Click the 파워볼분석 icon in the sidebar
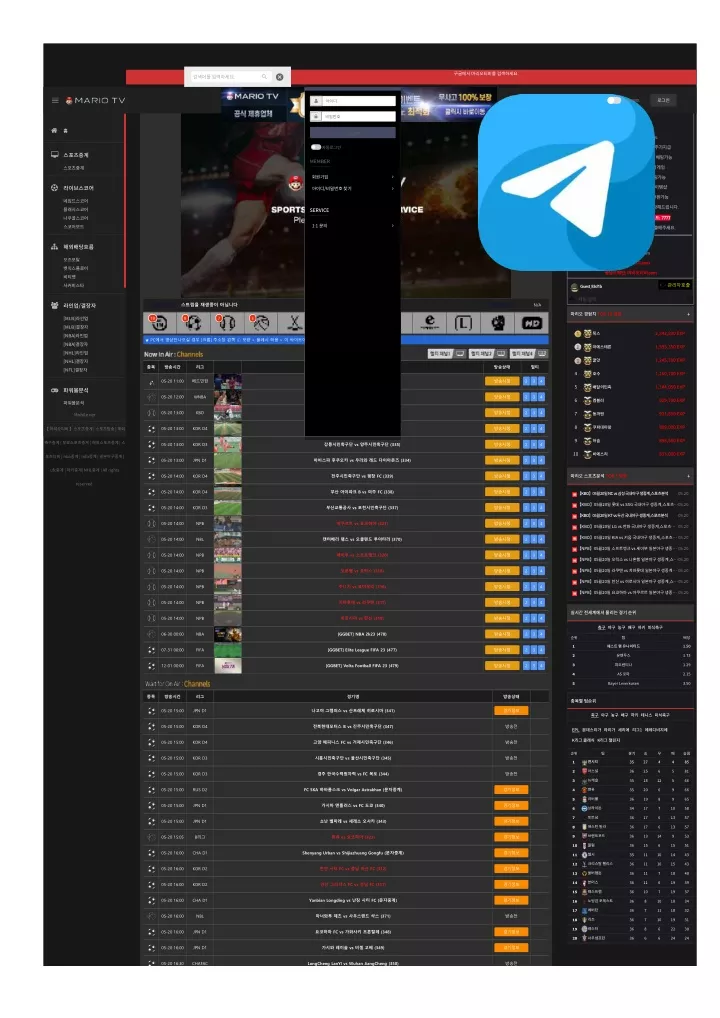720x1018 pixels. click(x=55, y=390)
